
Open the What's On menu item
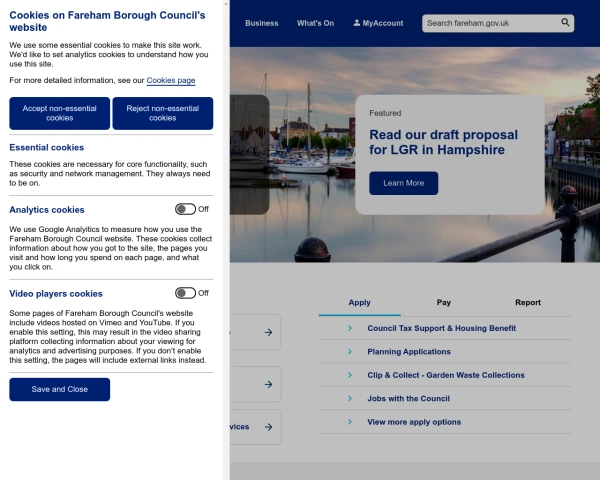coord(315,22)
